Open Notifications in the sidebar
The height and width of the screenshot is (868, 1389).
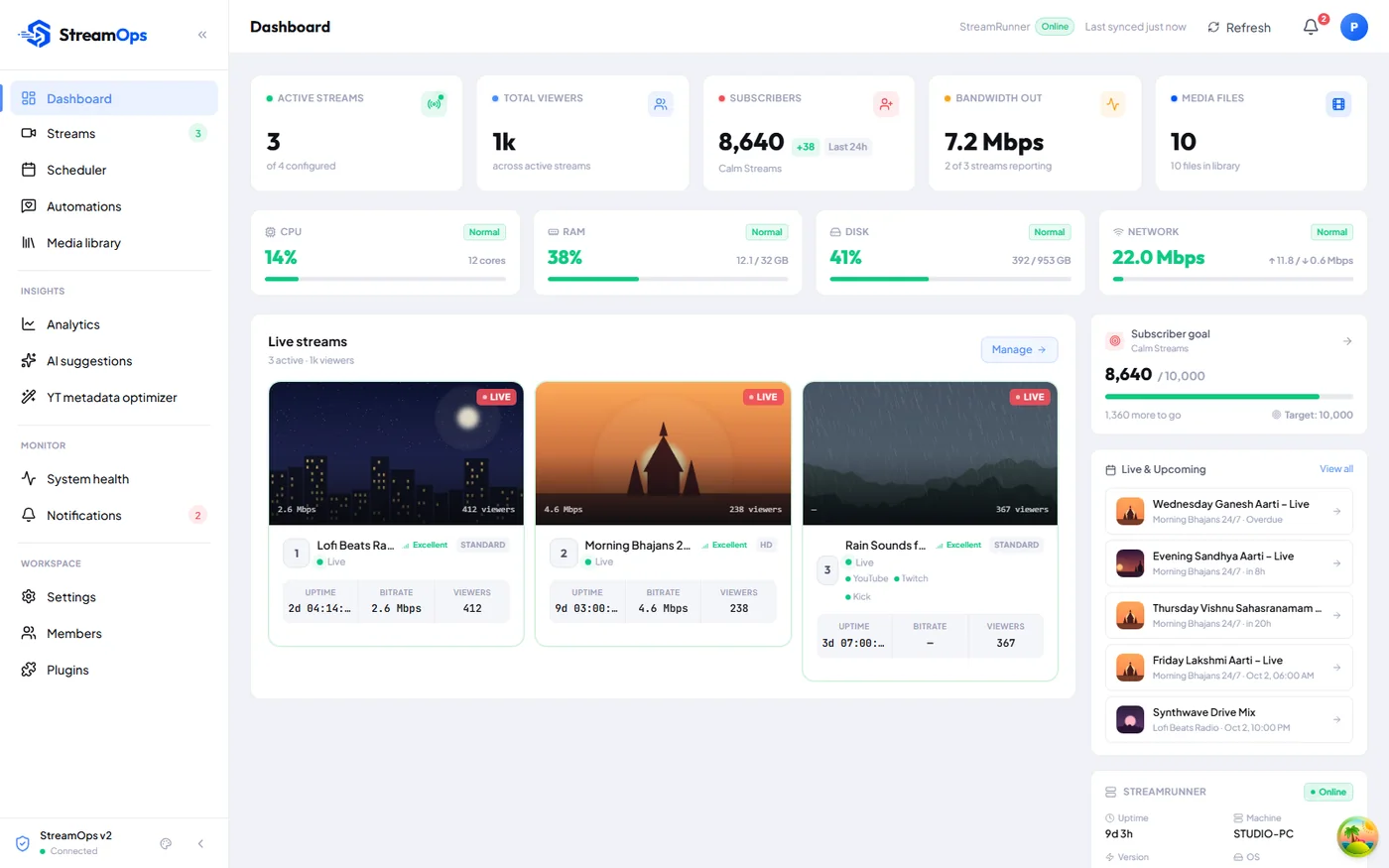click(113, 515)
